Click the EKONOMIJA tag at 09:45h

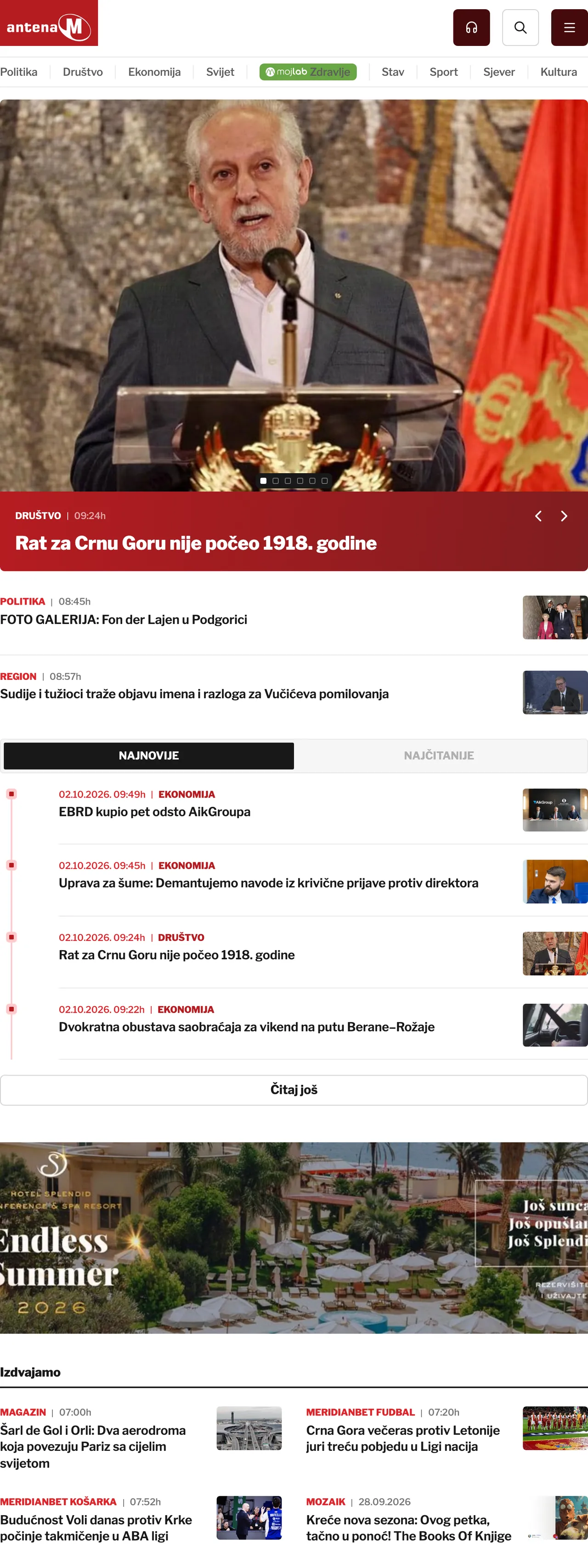pos(186,866)
